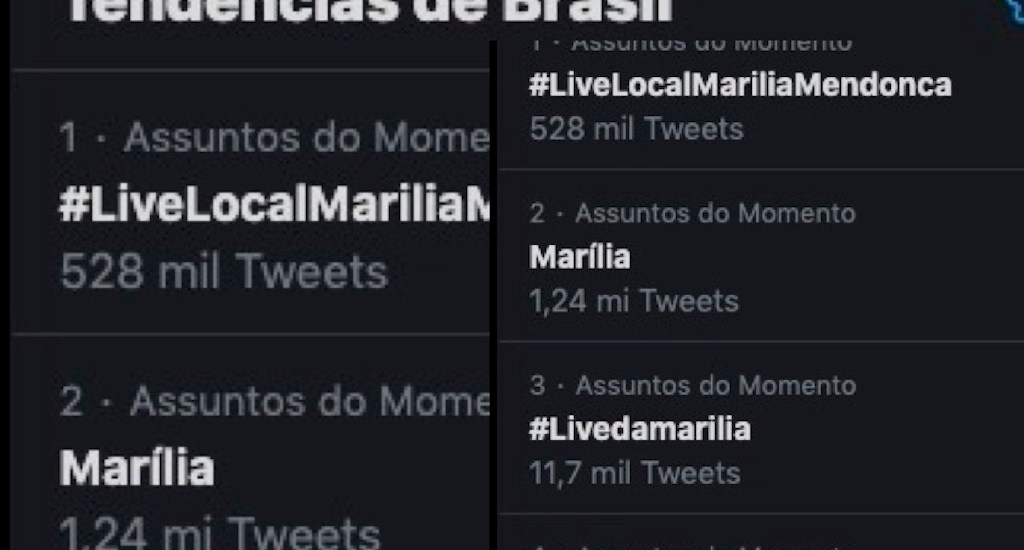Click cut-off rank 1 label atop right panel
The width and height of the screenshot is (1024, 550).
[690, 45]
